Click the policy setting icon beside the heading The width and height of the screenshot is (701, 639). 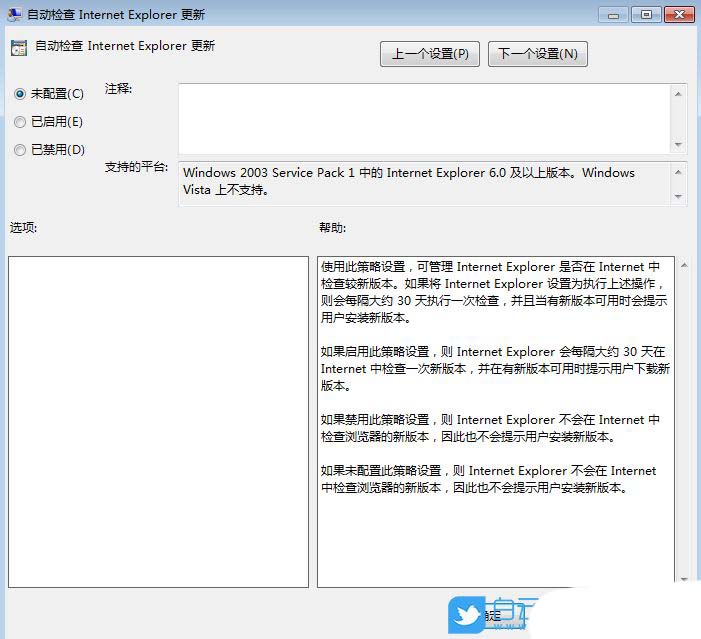(19, 48)
